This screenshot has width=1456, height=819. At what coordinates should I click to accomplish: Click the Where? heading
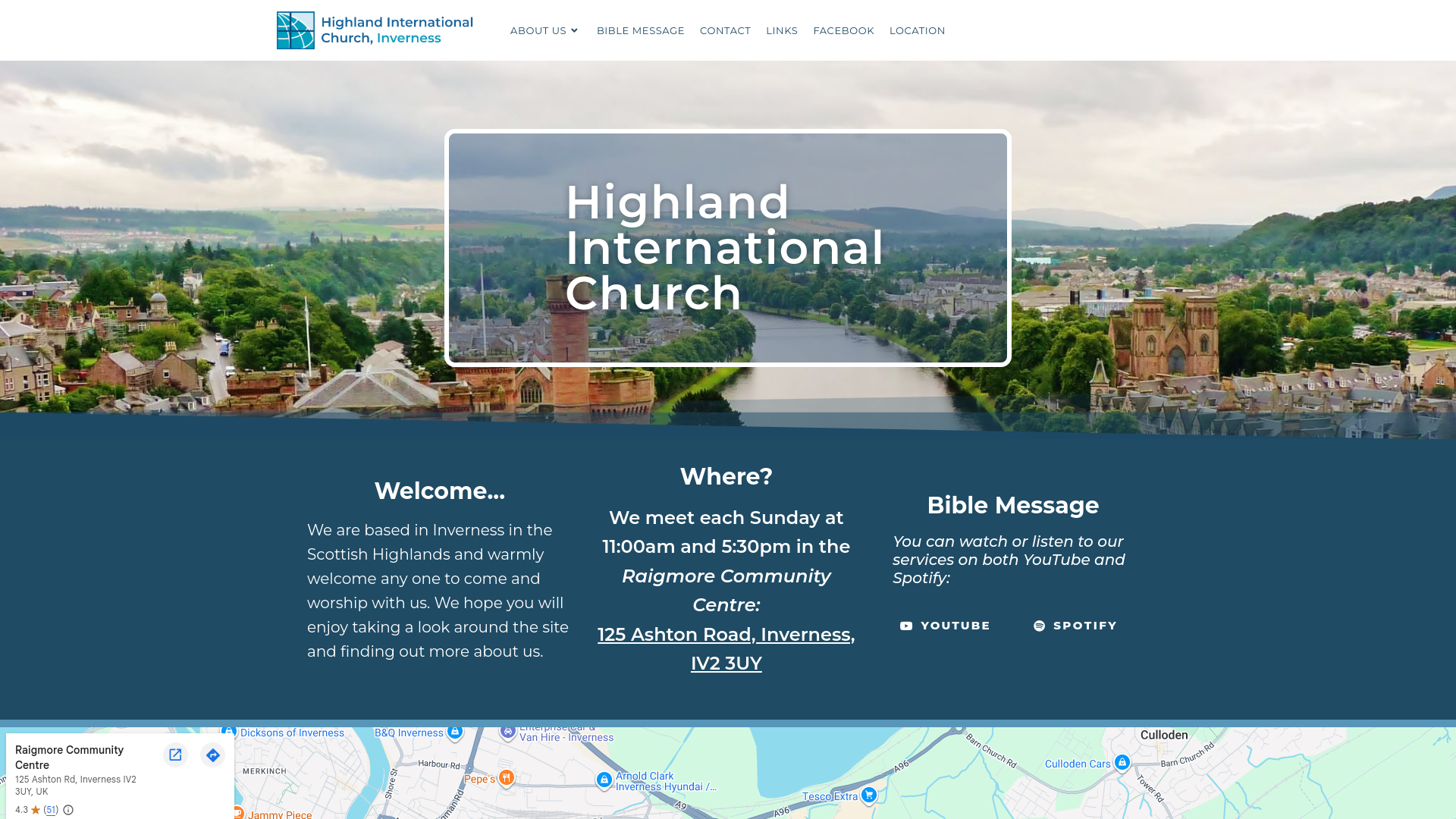coord(726,476)
